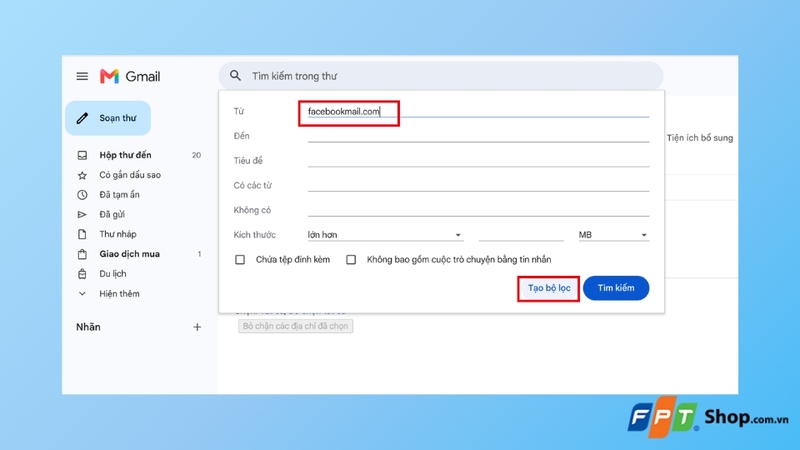Tick Không bao gồm cuộc trò chuyện checkbox

click(351, 260)
